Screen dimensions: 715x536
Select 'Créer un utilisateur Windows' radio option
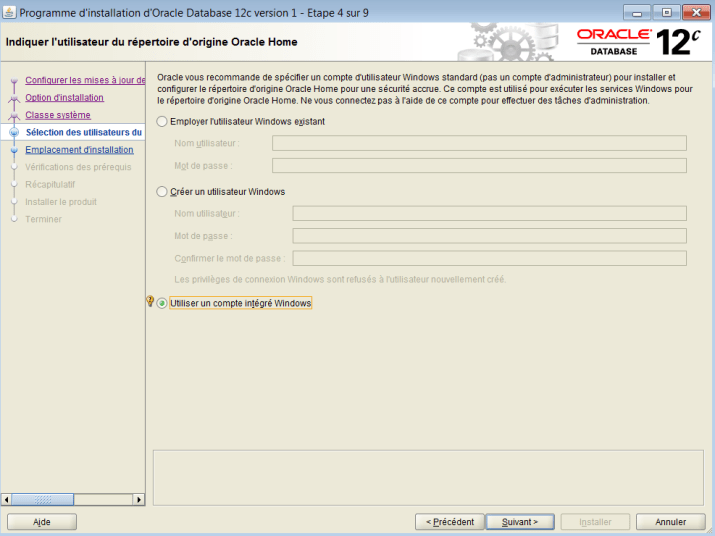pyautogui.click(x=162, y=192)
